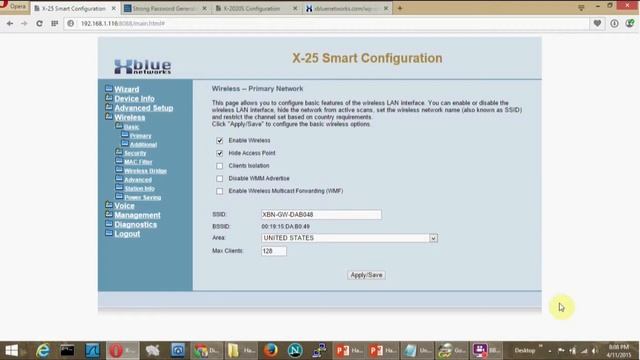This screenshot has height=360, width=640.
Task: Enable the Clients Isolation checkbox
Action: coord(220,166)
